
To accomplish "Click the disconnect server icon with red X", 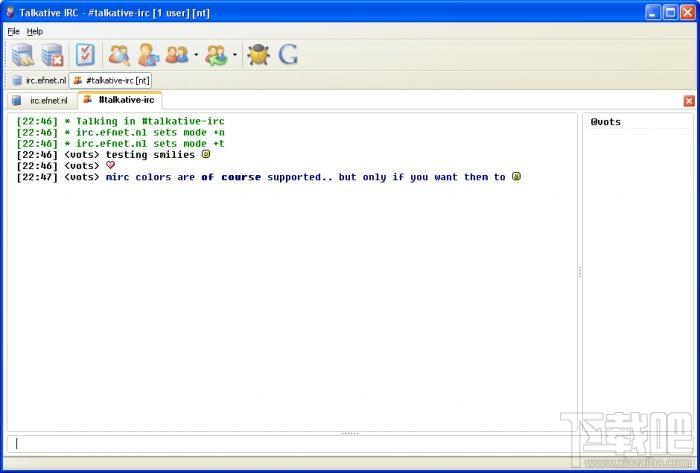I will click(x=52, y=55).
